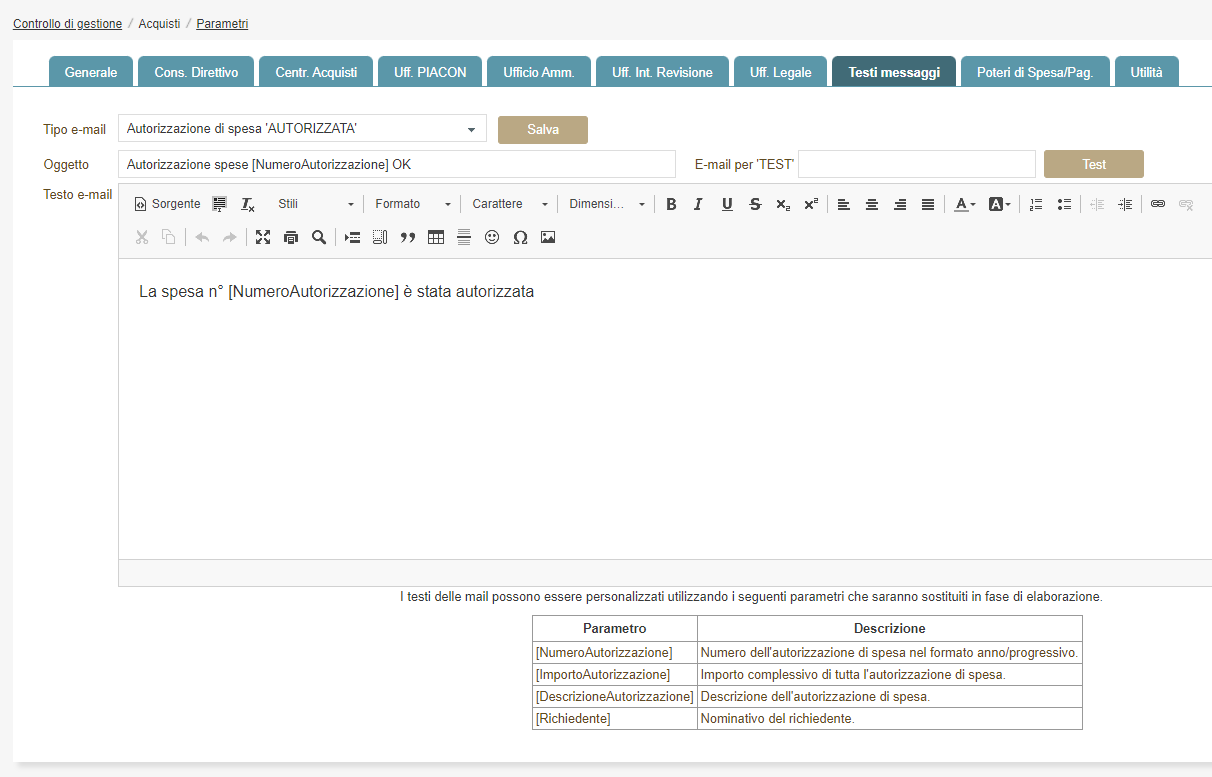This screenshot has width=1212, height=777.
Task: Toggle underline formatting
Action: point(727,204)
